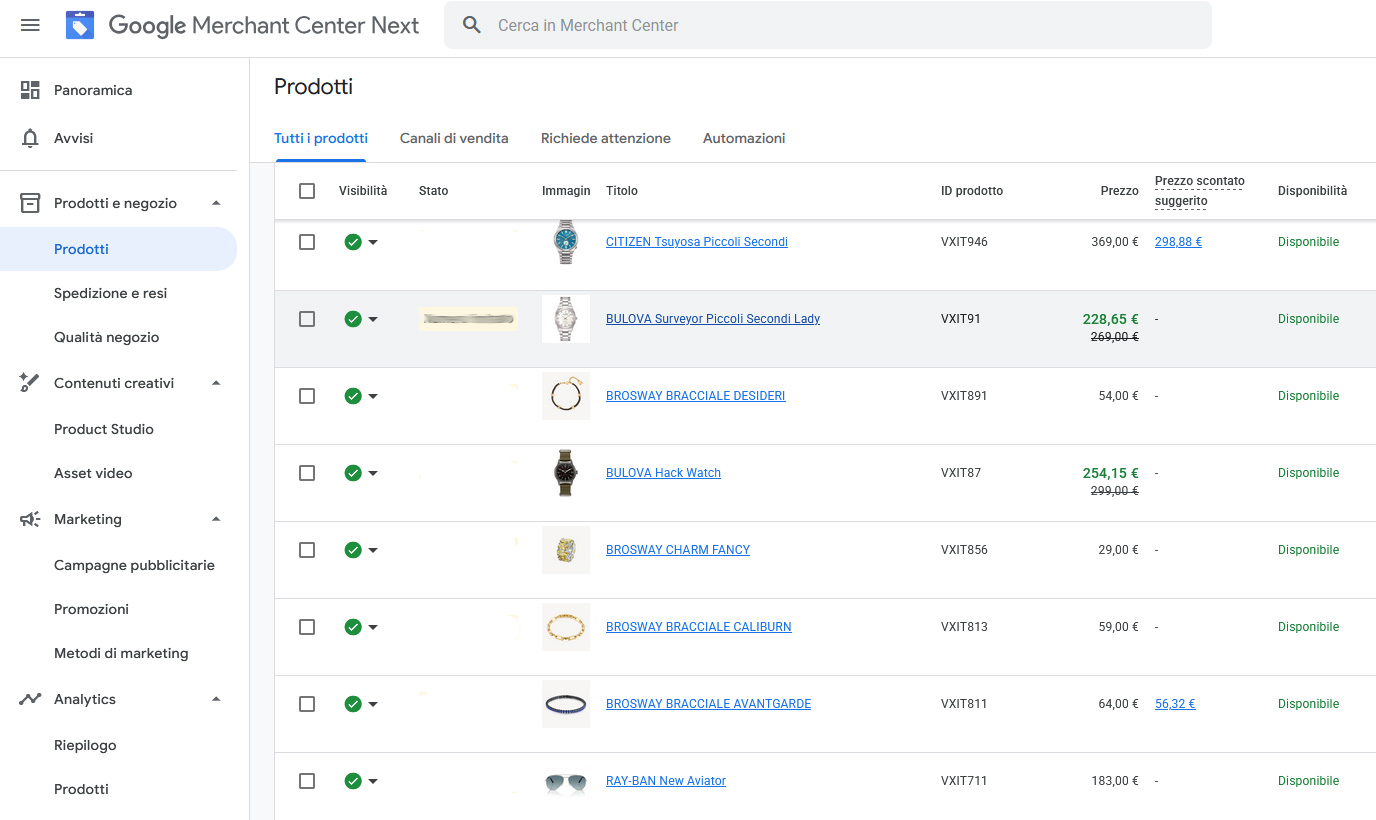Click suggested sale price 298,88 €
This screenshot has width=1376, height=820.
point(1178,242)
